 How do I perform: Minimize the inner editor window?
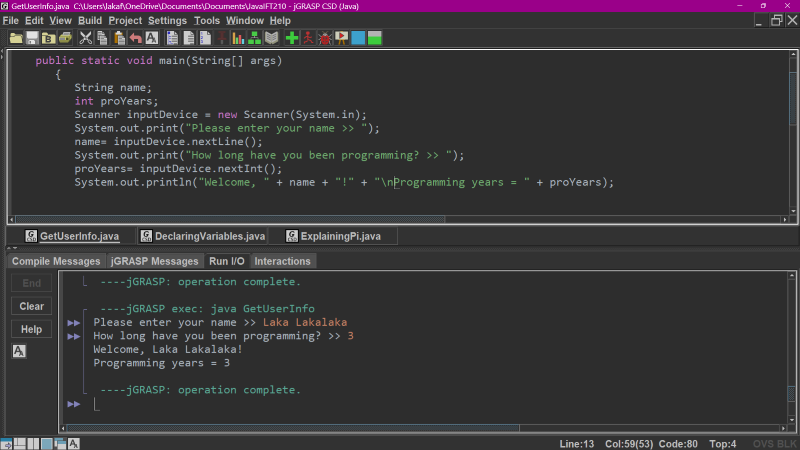coord(759,20)
